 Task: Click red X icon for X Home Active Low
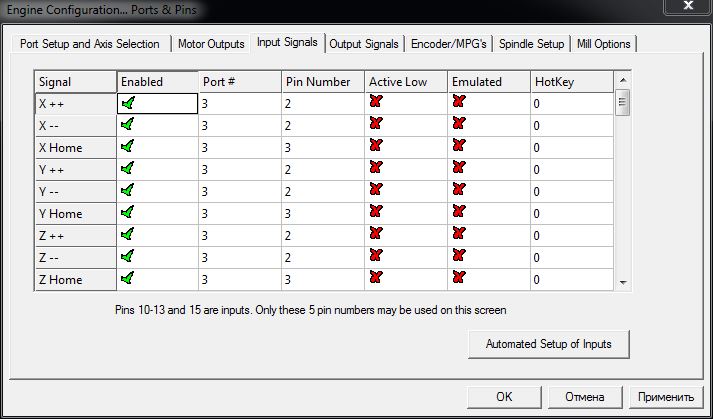[x=376, y=146]
